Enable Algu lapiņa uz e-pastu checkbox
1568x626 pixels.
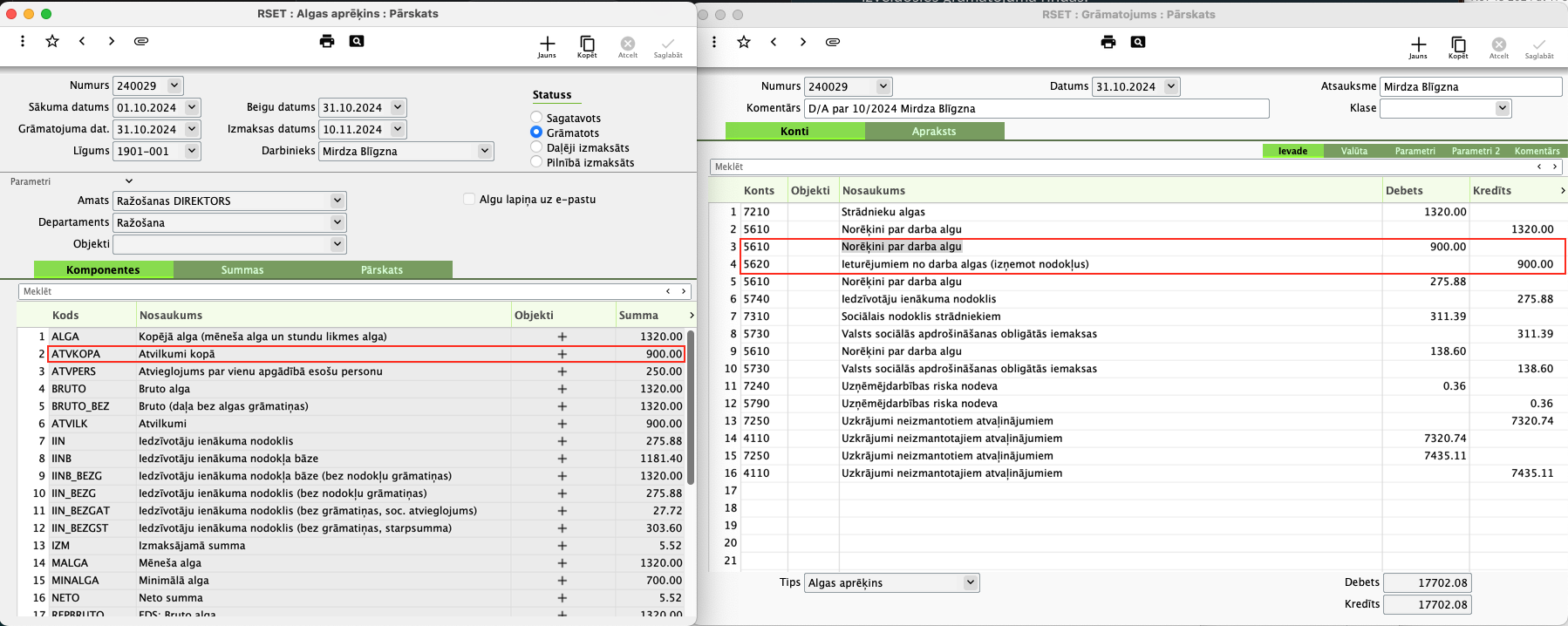click(469, 199)
